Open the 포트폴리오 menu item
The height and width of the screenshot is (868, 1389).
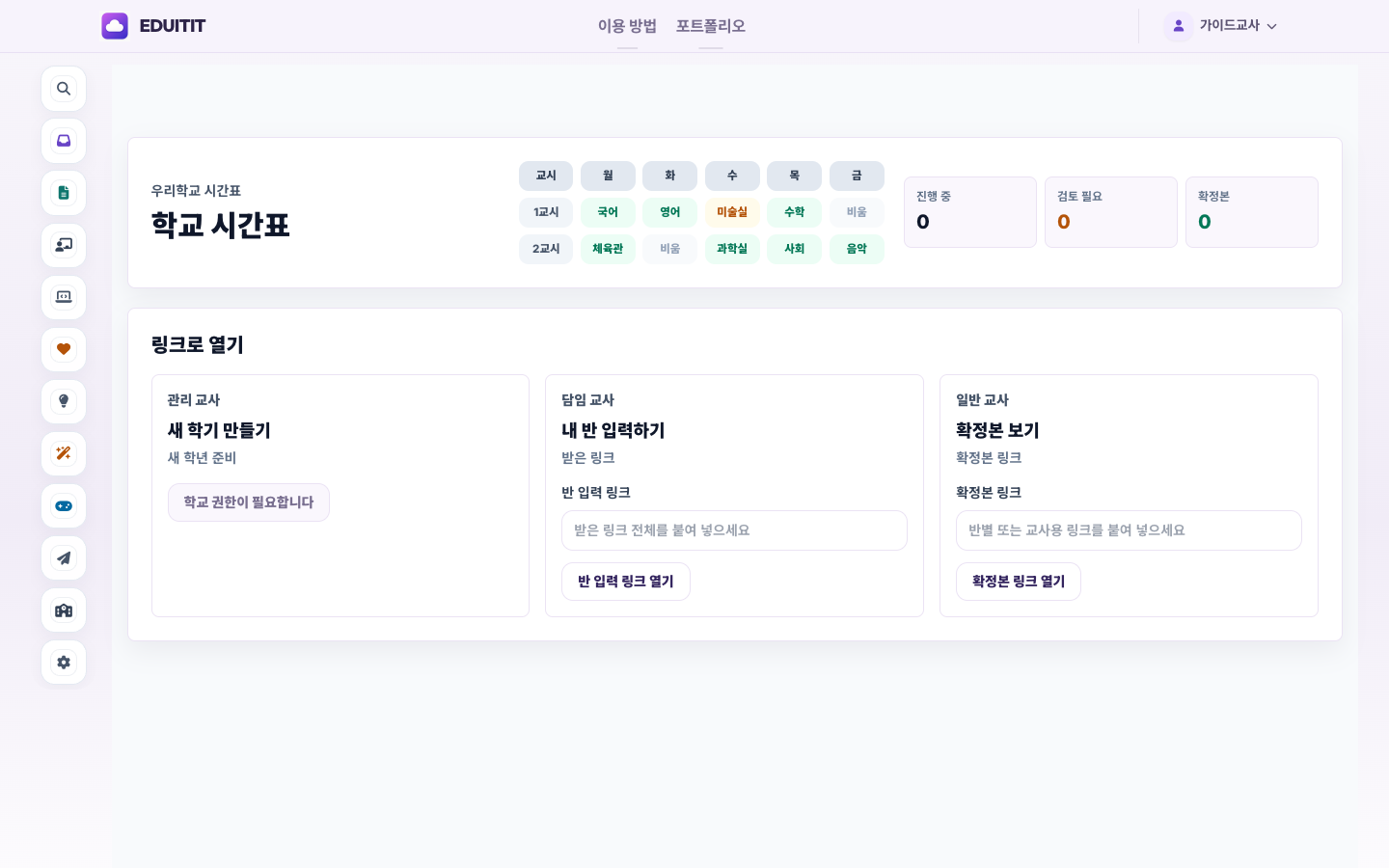tap(711, 26)
